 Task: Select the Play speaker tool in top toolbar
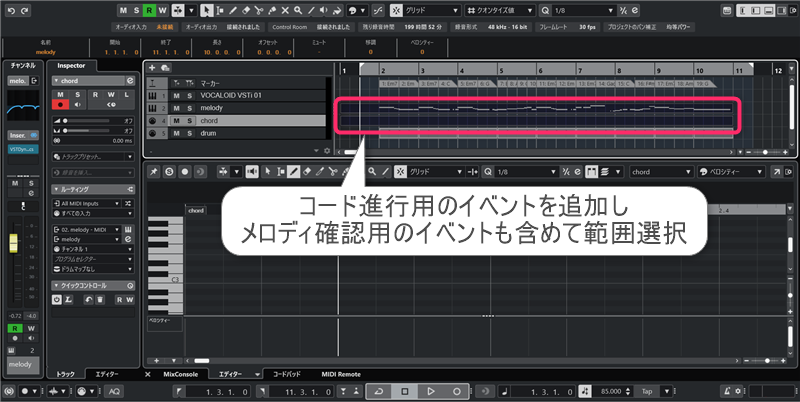[x=324, y=10]
